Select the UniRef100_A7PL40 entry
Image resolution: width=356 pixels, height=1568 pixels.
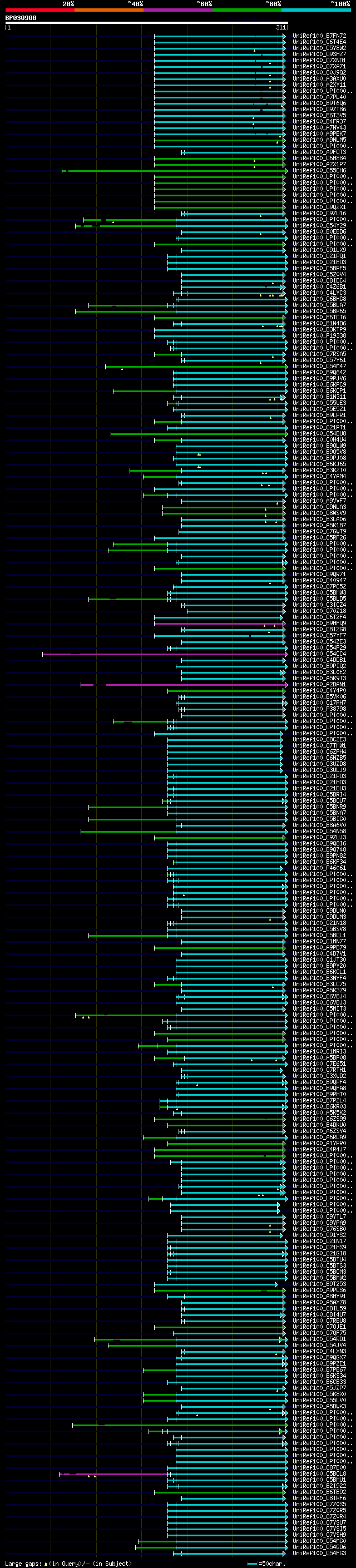pyautogui.click(x=319, y=97)
